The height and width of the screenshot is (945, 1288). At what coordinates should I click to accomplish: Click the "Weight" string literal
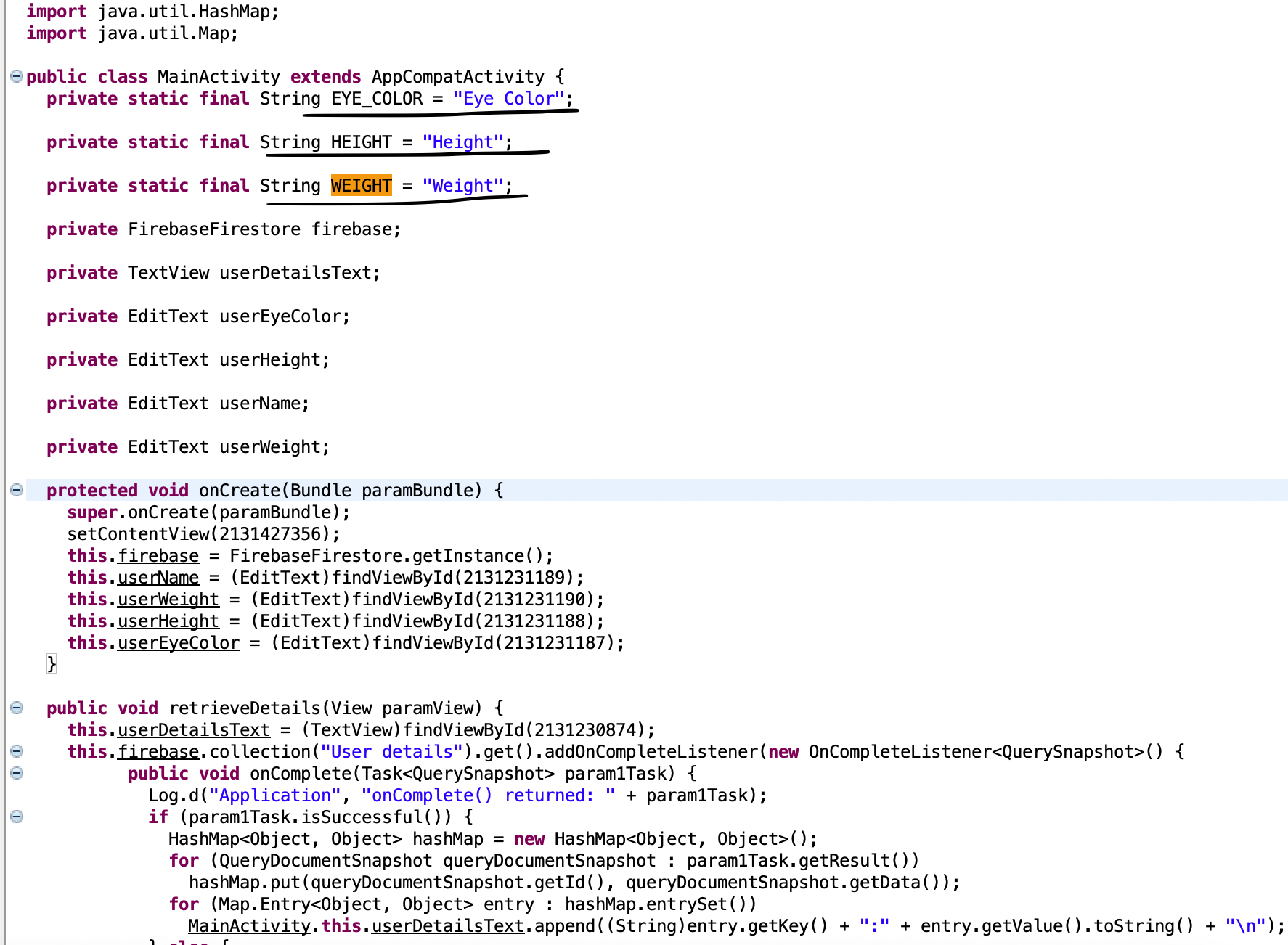tap(462, 186)
